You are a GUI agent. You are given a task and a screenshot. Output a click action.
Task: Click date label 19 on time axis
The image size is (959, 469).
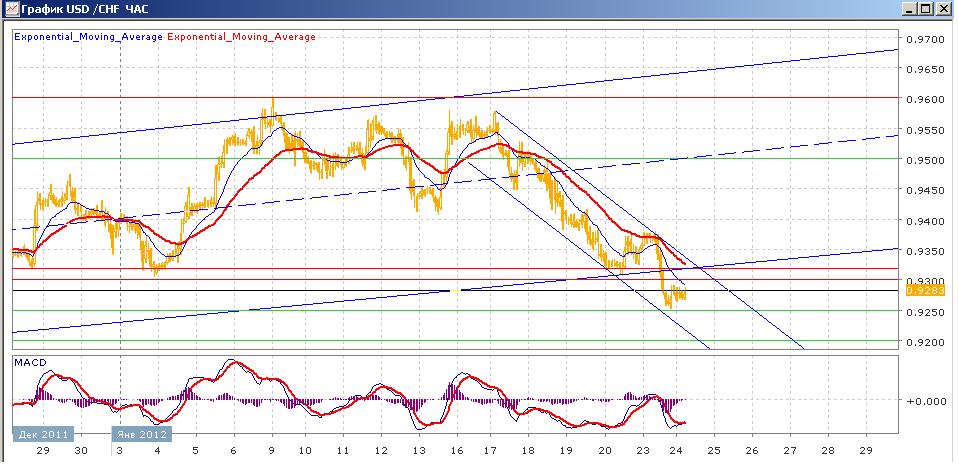pos(566,450)
